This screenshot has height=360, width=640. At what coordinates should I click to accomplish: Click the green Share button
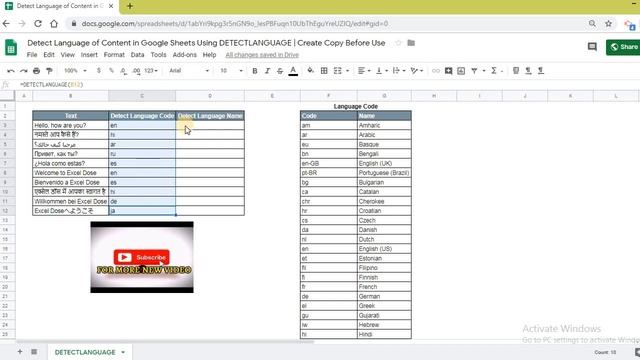pyautogui.click(x=623, y=47)
